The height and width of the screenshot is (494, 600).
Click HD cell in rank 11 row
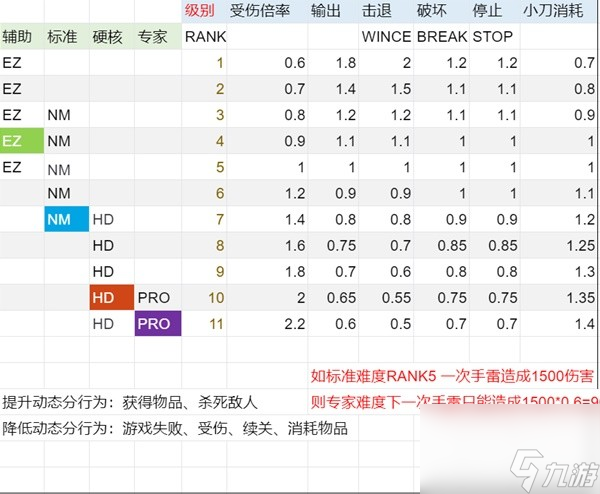[112, 324]
